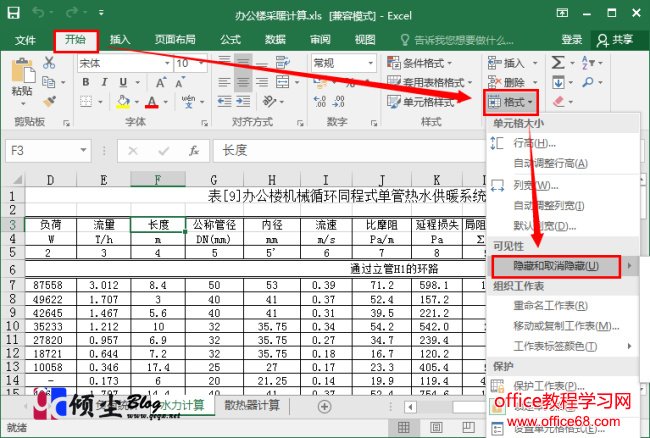
Task: Open 套用表格格式 table format menu
Action: pyautogui.click(x=429, y=82)
